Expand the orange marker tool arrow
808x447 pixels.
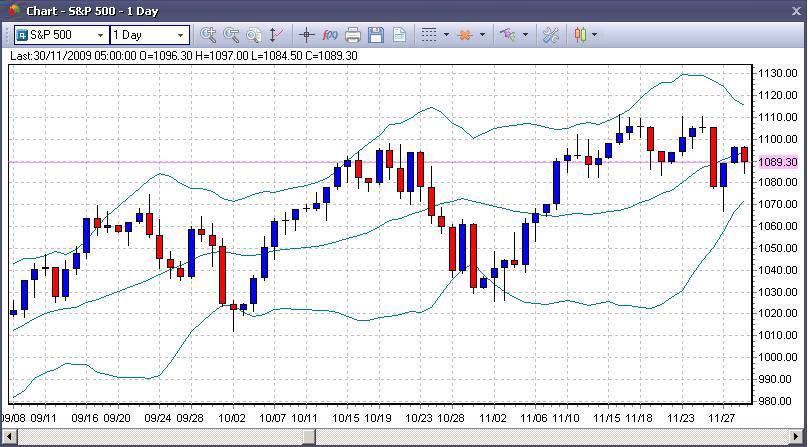tap(482, 35)
